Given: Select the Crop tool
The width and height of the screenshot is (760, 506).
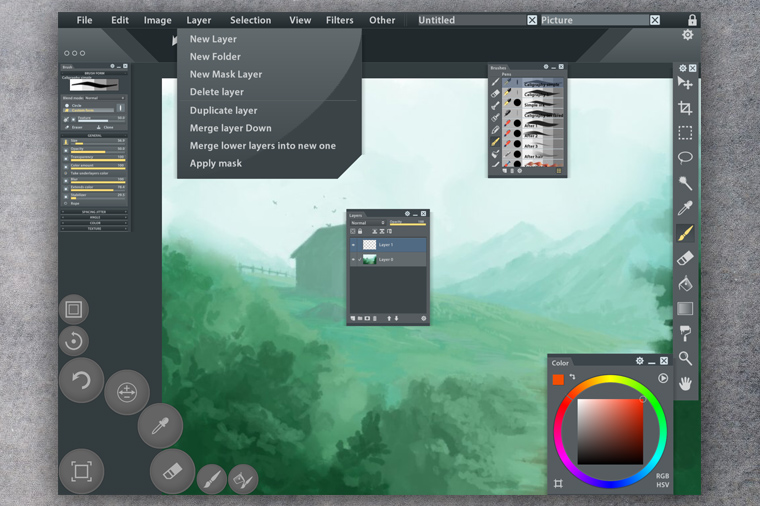Looking at the screenshot, I should [685, 108].
